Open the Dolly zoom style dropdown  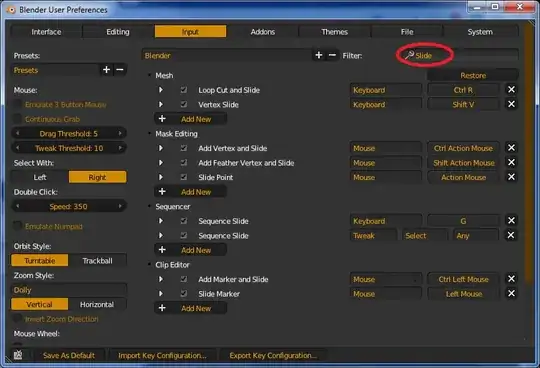(x=69, y=290)
